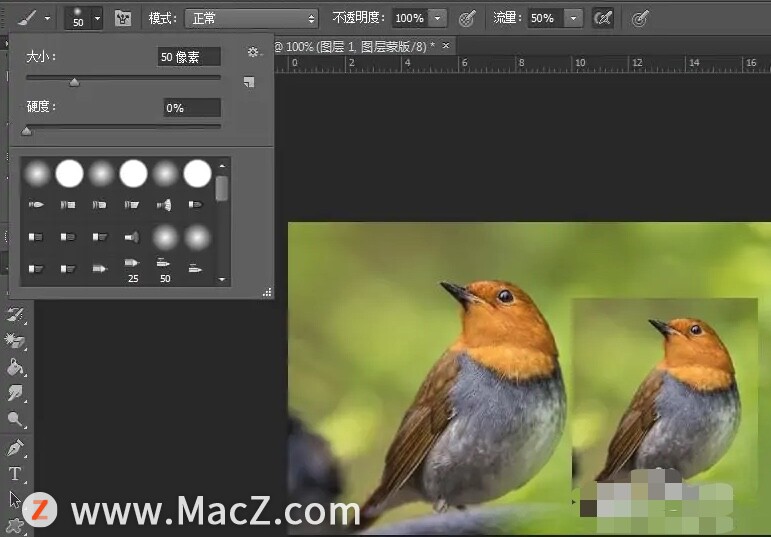Screen dimensions: 771x537
Task: Toggle pressure control for brush size
Action: [x=641, y=18]
